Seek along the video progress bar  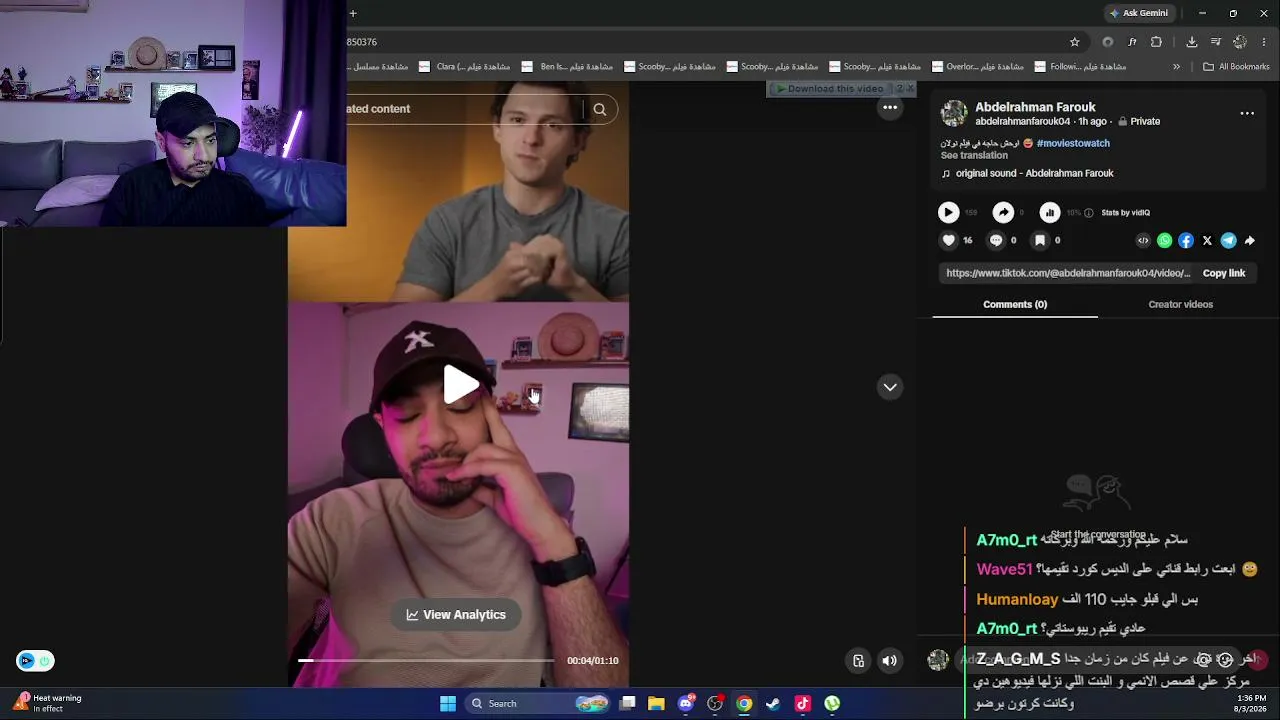click(425, 660)
